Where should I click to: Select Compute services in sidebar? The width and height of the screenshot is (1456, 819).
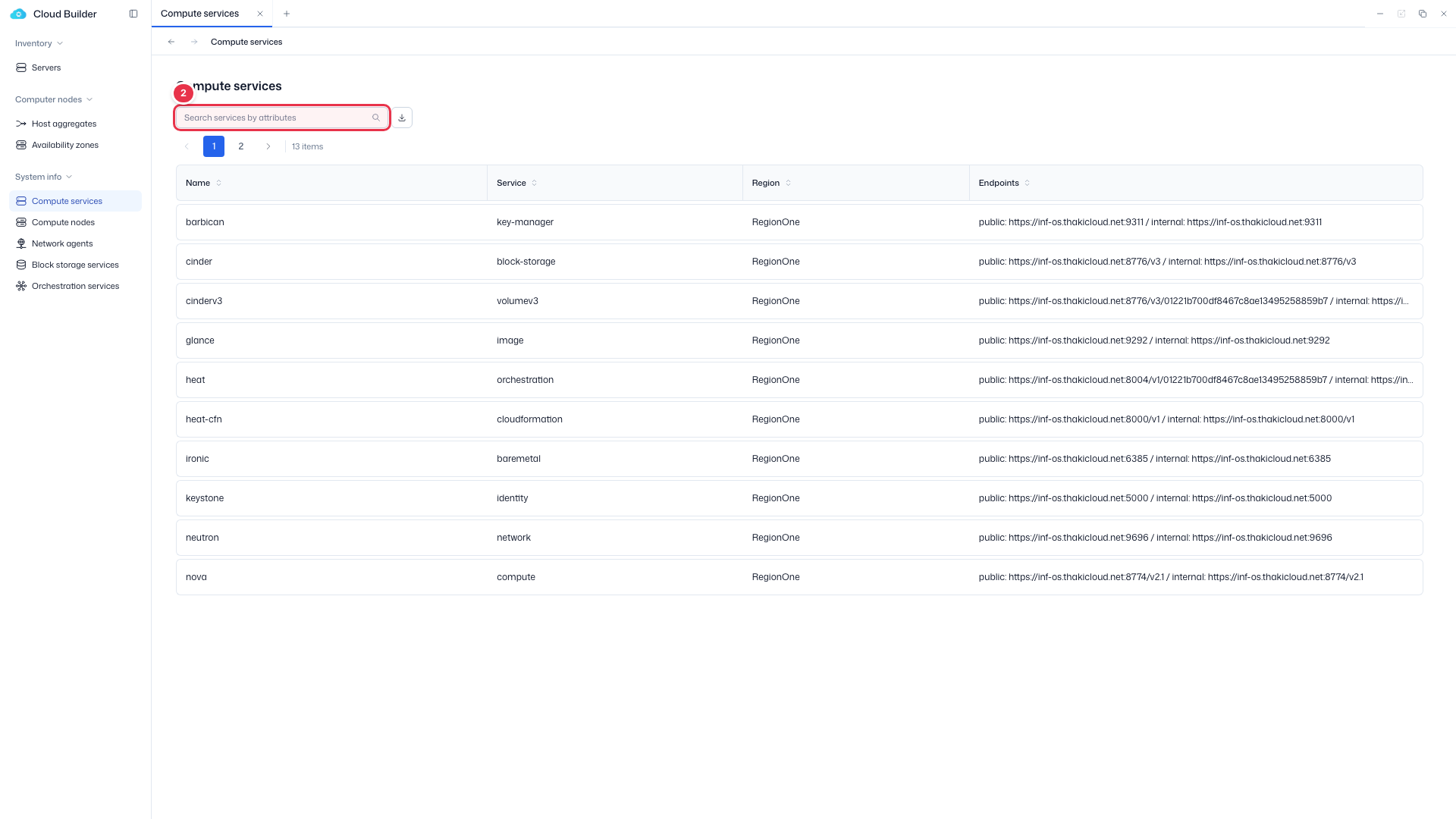tap(75, 201)
